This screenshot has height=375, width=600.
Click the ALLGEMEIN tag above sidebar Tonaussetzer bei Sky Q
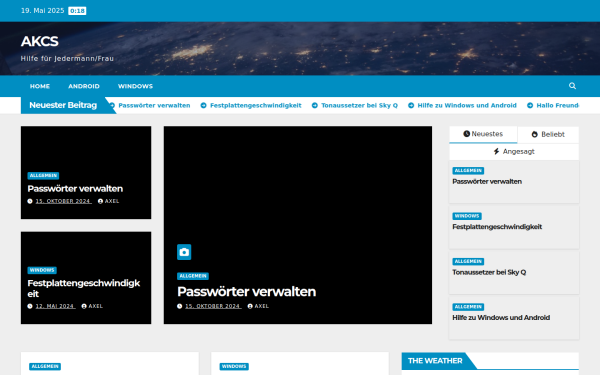point(468,261)
